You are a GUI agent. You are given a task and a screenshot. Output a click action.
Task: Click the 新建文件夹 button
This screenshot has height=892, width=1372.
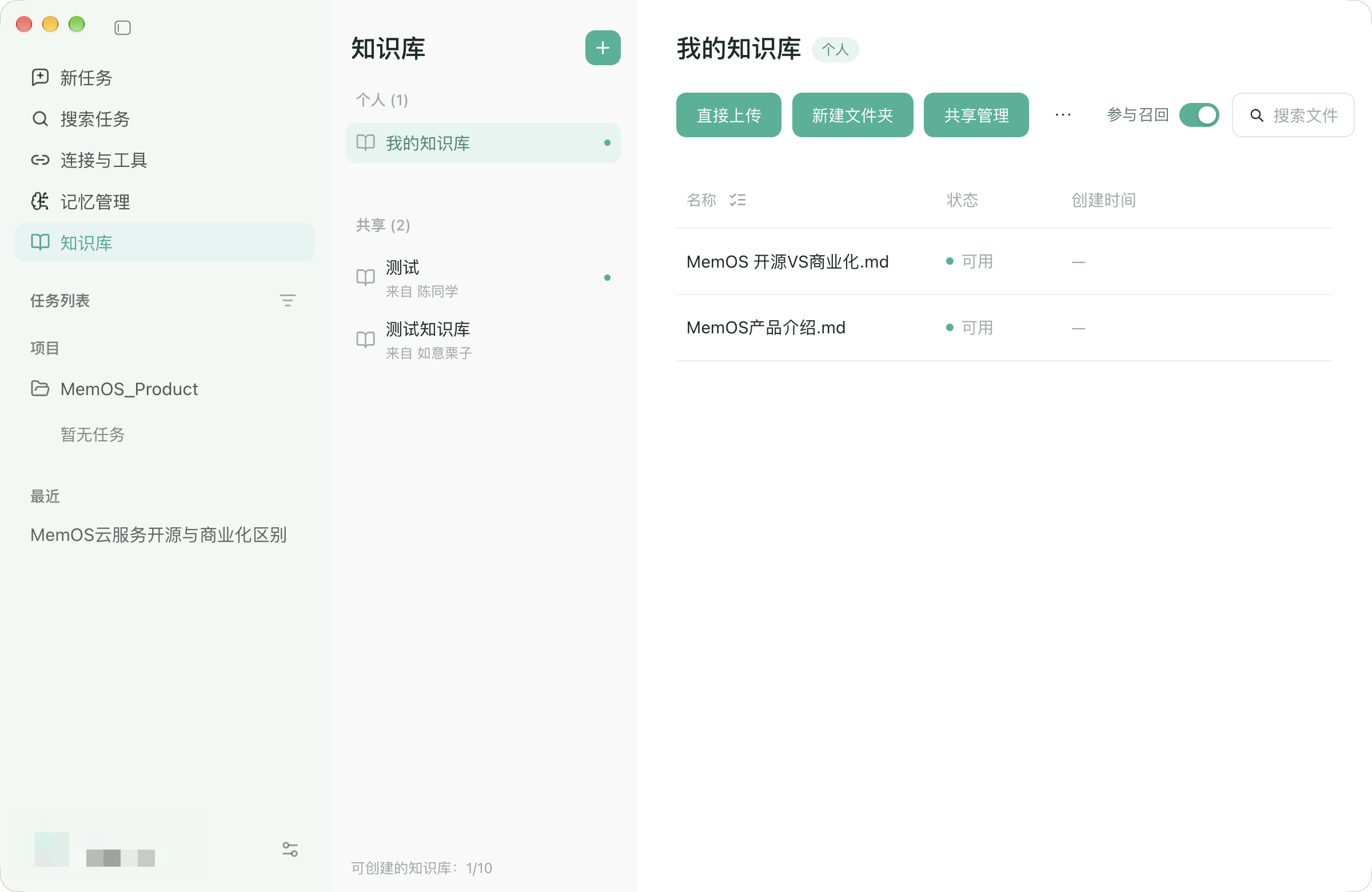[852, 116]
